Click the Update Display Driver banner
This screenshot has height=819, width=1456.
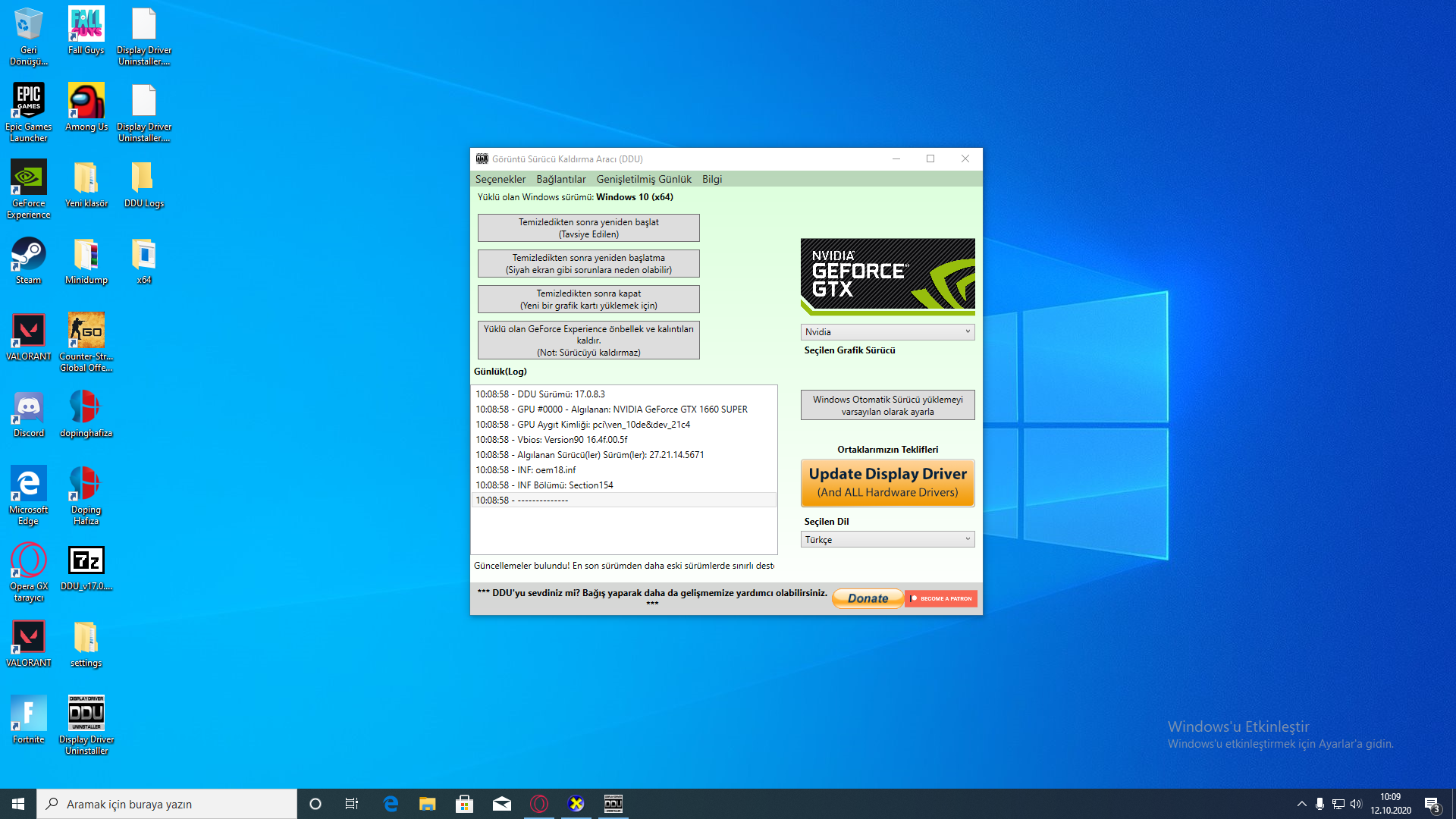click(x=887, y=483)
